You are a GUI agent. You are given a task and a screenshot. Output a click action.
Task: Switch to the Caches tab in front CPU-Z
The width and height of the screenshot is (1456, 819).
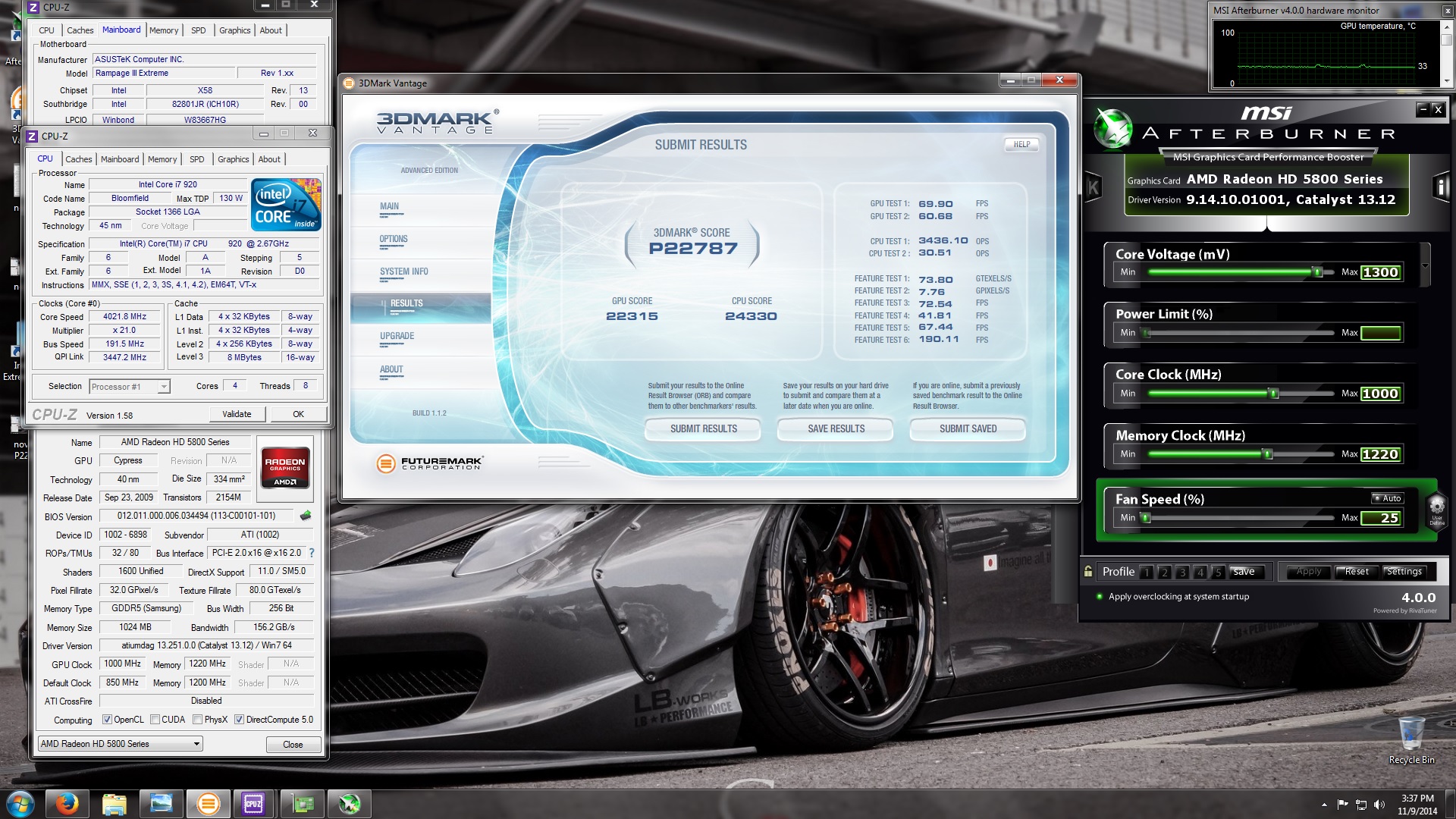[79, 159]
